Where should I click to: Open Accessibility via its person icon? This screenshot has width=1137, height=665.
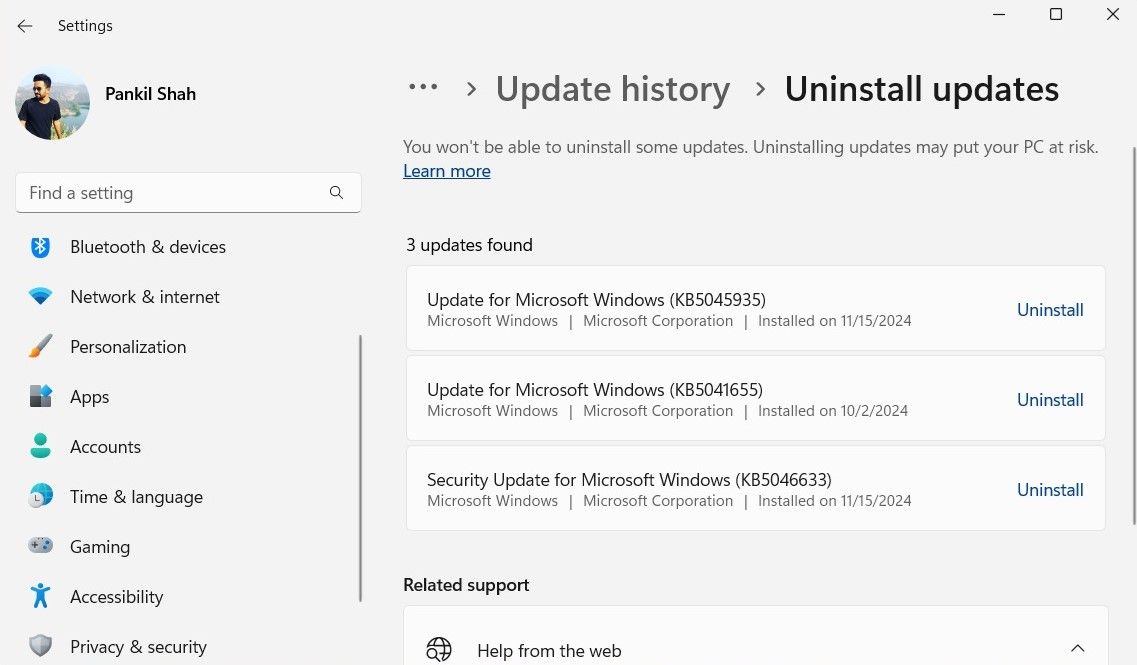(40, 597)
